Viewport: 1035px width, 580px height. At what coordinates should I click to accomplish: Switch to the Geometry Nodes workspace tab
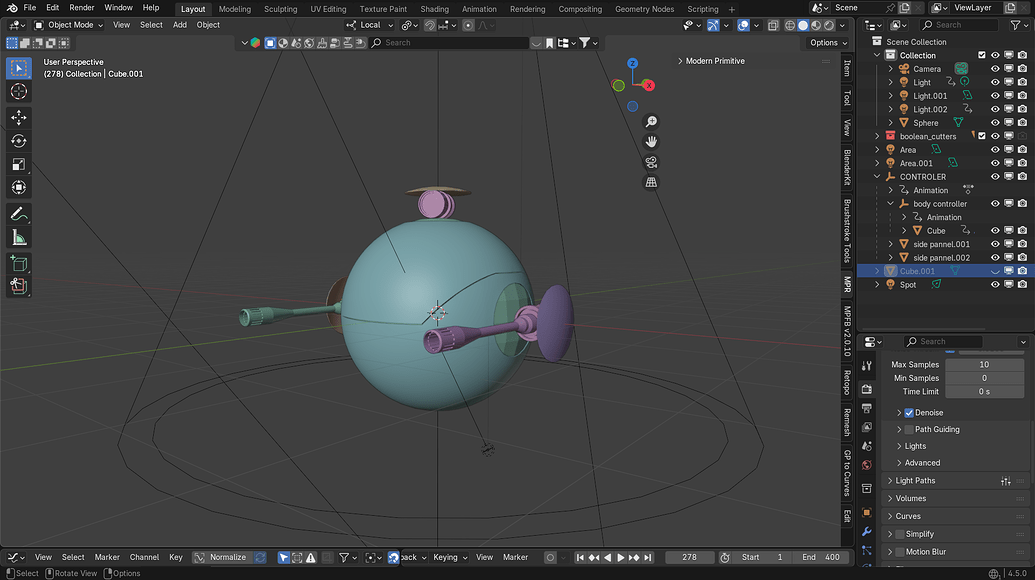(x=644, y=9)
